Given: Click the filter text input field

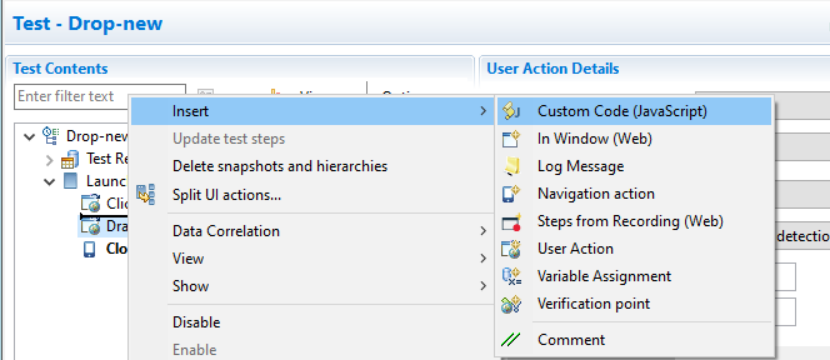Looking at the screenshot, I should (100, 96).
